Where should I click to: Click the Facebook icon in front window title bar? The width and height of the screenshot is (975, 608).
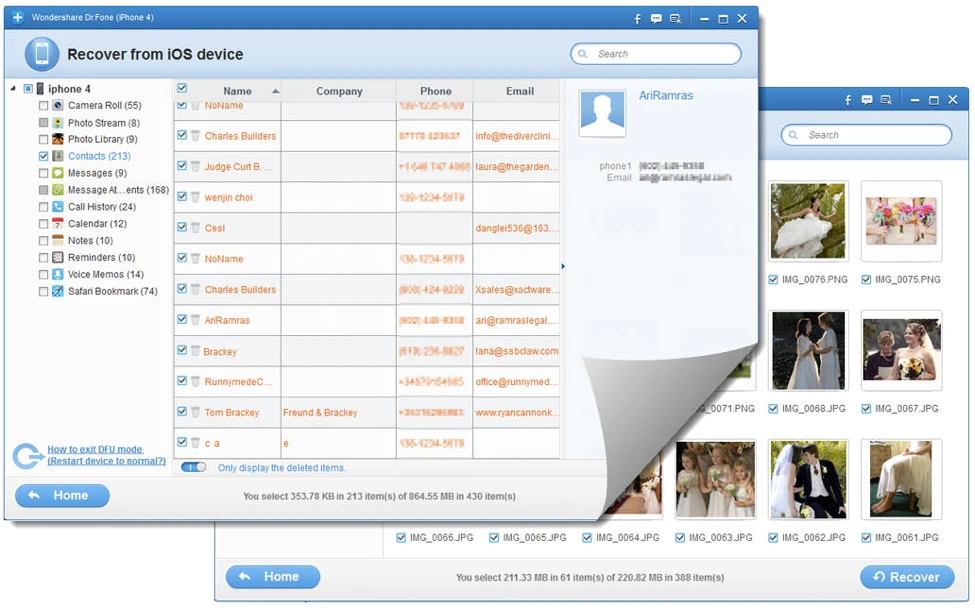point(638,19)
